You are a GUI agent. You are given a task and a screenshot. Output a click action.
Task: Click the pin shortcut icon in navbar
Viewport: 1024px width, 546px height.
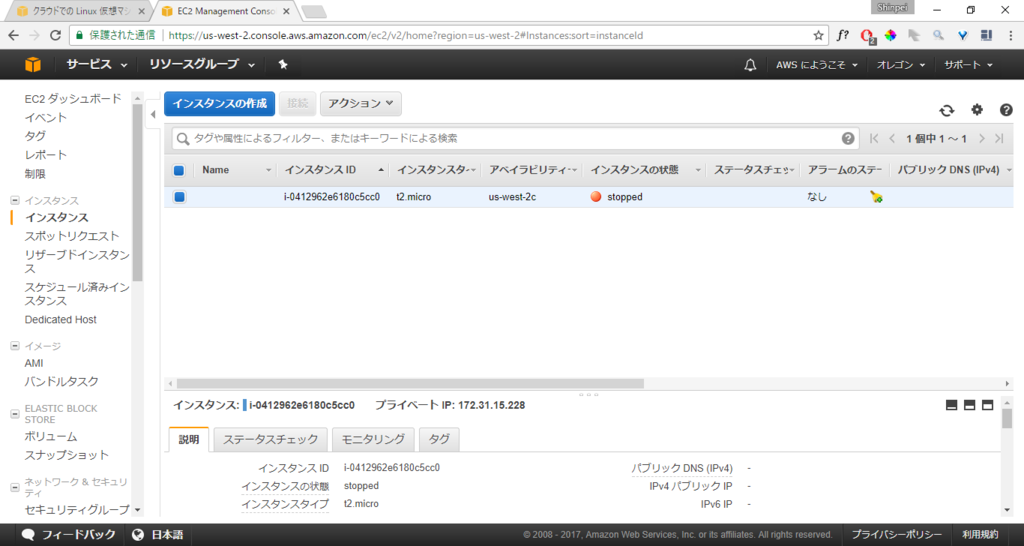[x=283, y=64]
